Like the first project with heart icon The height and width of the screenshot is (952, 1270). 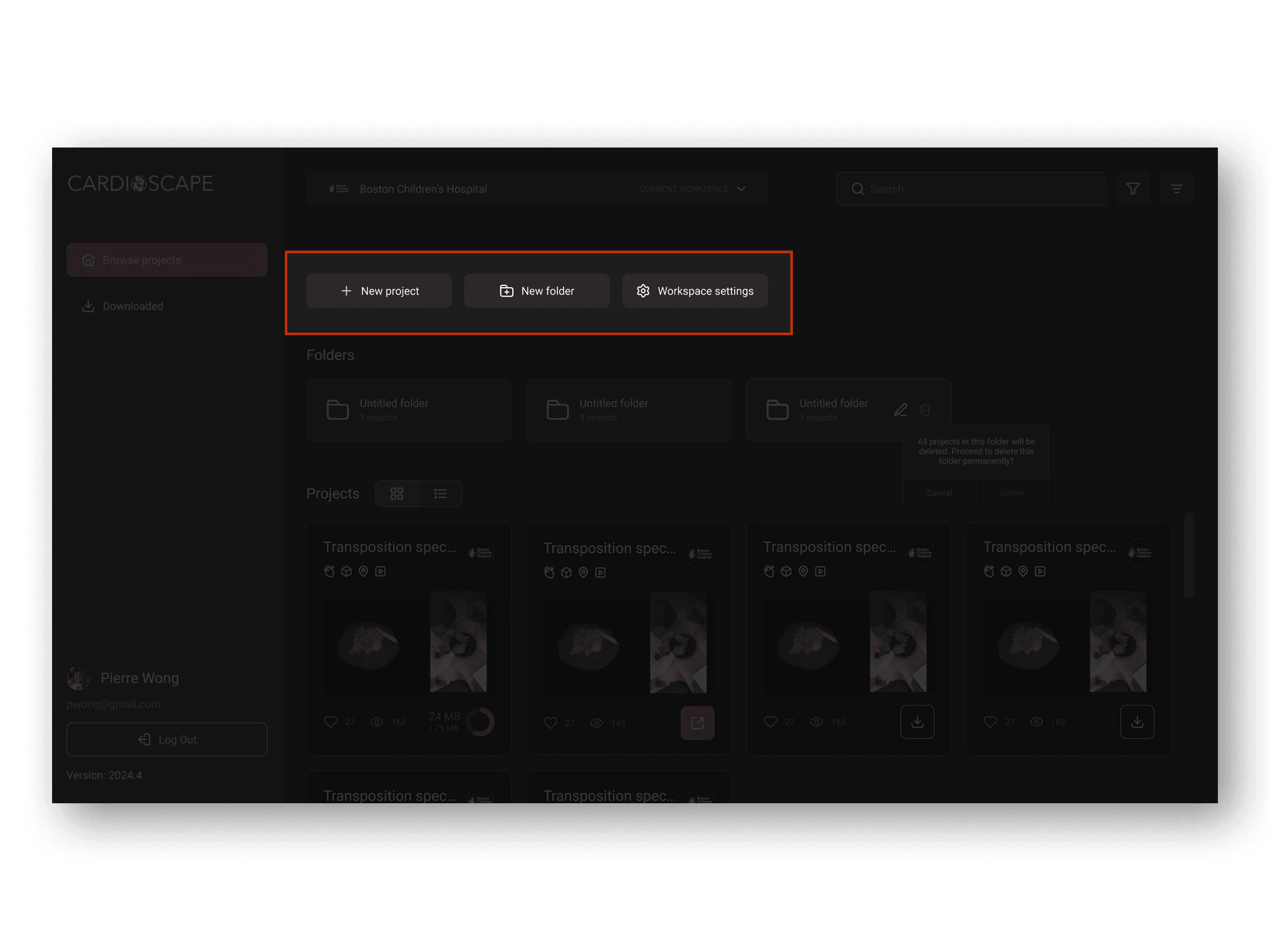tap(331, 721)
